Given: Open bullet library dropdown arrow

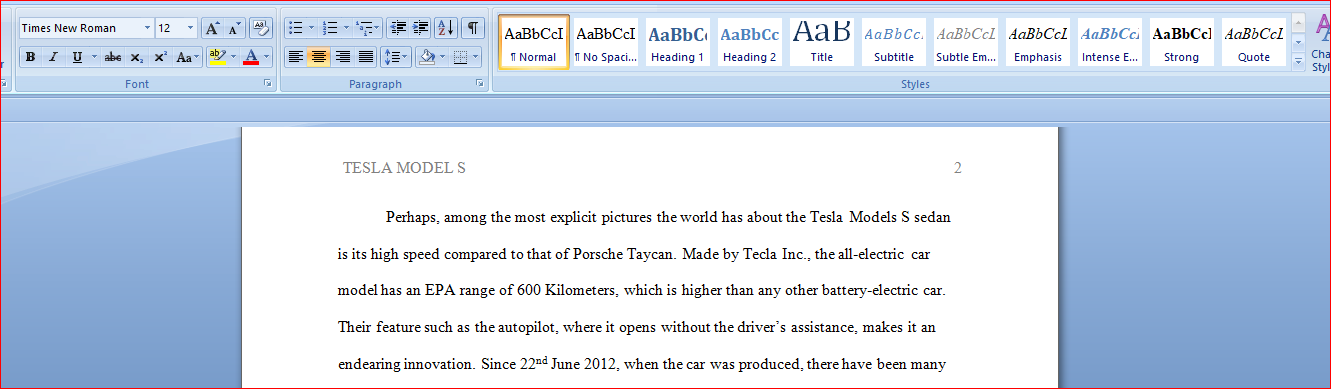Looking at the screenshot, I should click(312, 28).
